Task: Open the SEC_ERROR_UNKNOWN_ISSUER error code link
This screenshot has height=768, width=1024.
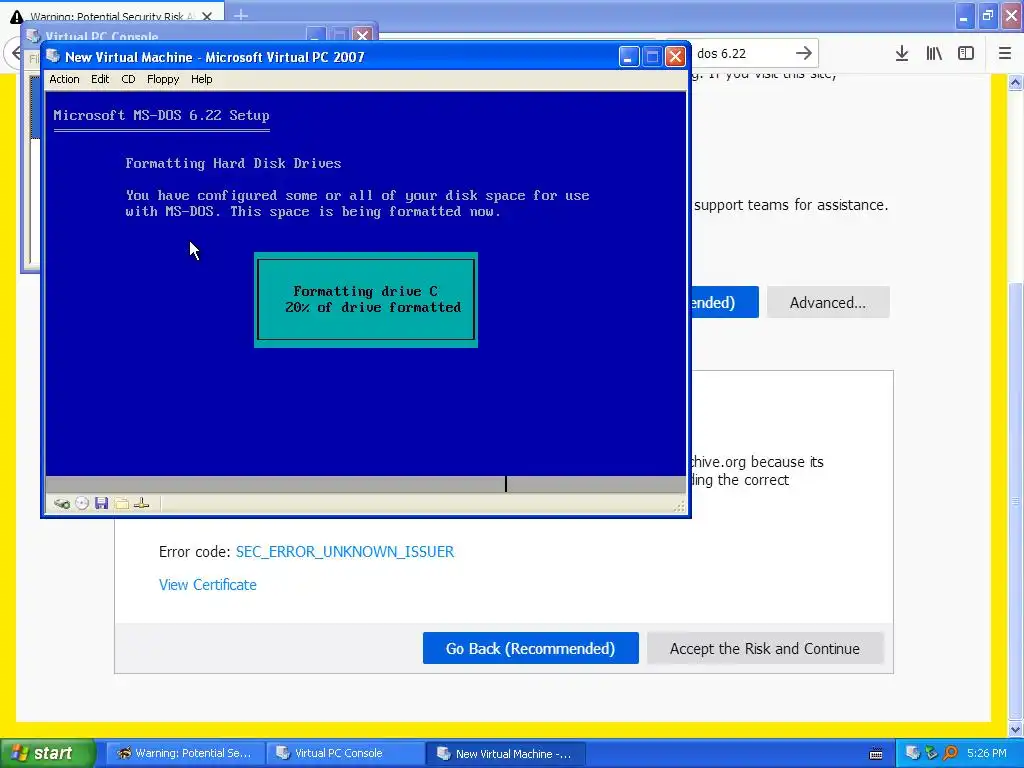Action: [x=345, y=552]
